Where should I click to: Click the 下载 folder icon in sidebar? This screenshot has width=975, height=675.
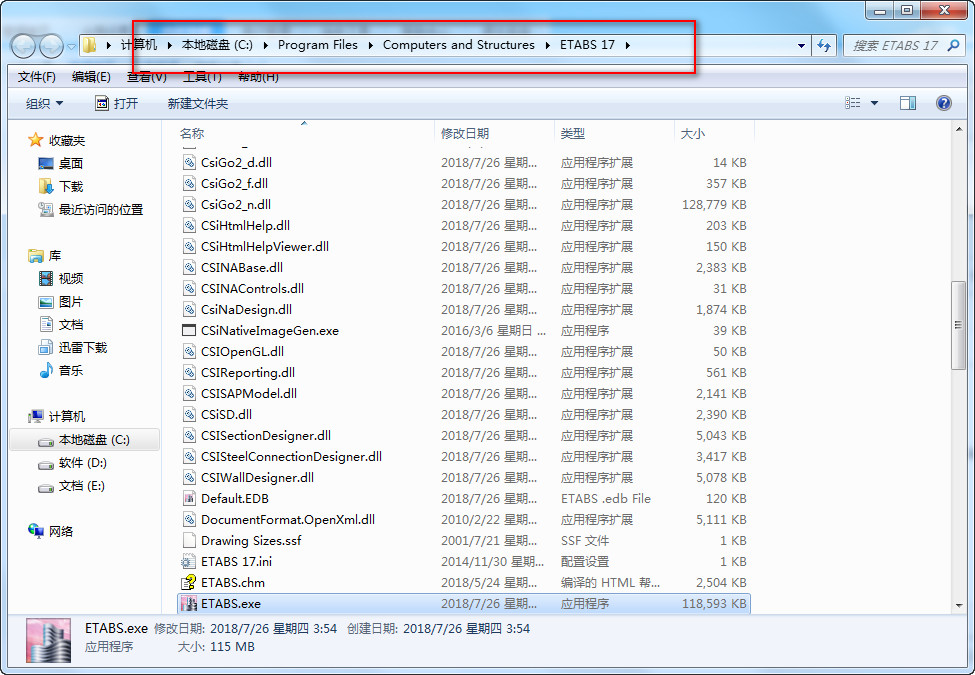click(46, 186)
